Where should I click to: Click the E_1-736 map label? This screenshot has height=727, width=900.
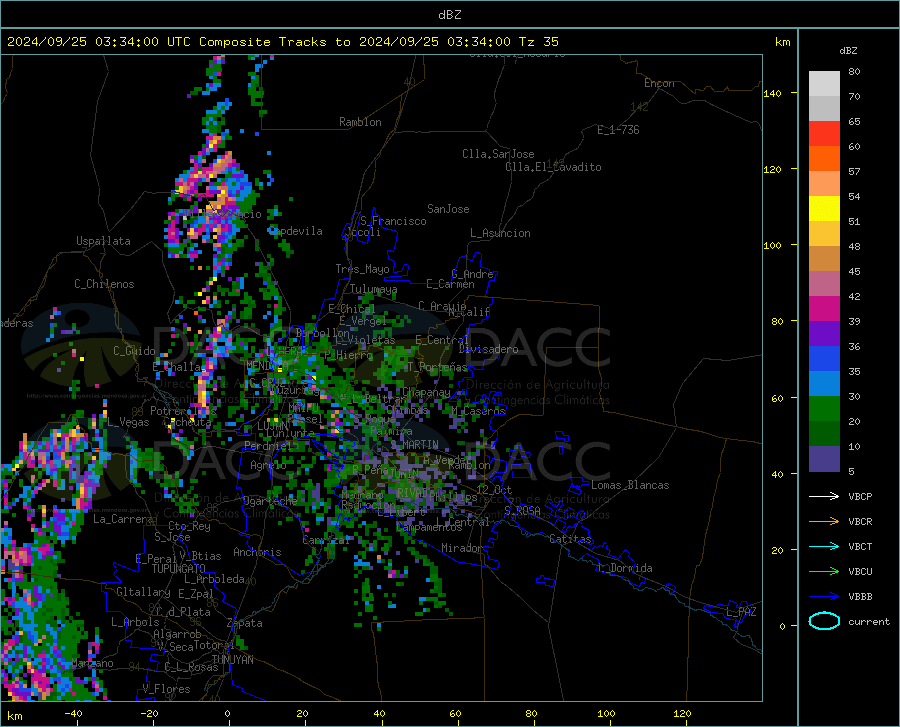click(x=618, y=130)
